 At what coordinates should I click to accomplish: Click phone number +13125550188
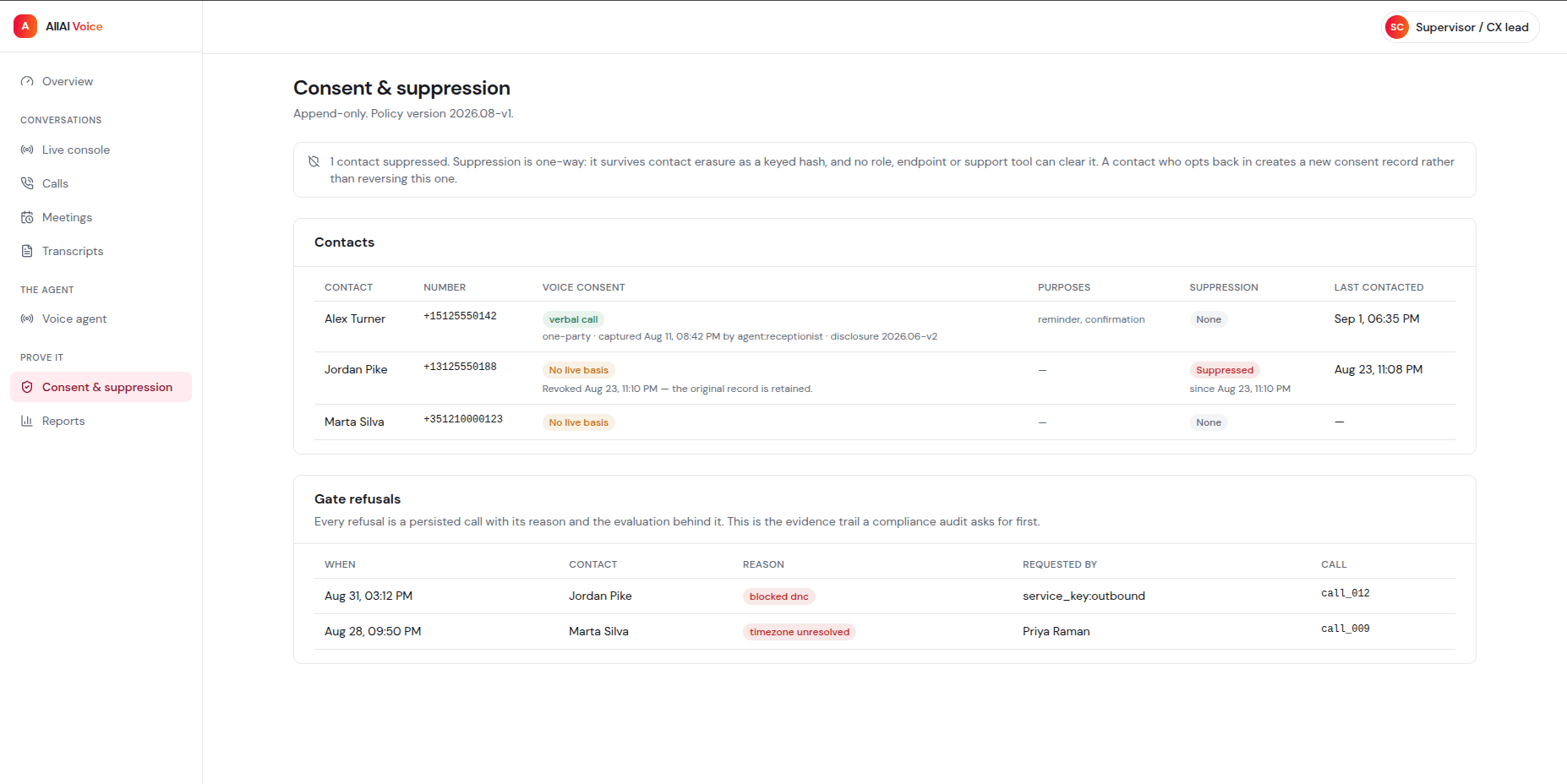[460, 367]
